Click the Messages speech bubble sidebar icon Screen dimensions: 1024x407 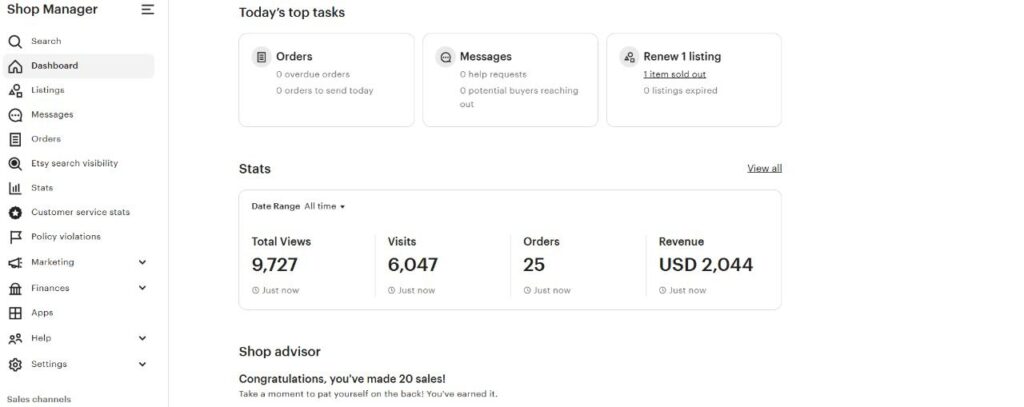15,115
